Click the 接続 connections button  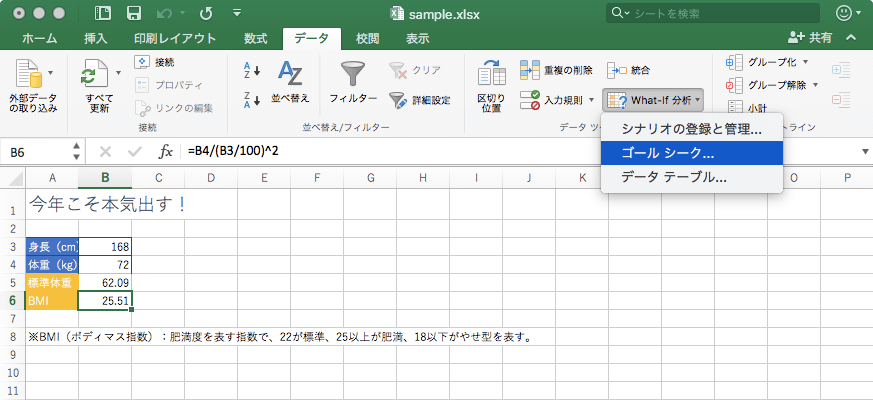click(x=155, y=62)
